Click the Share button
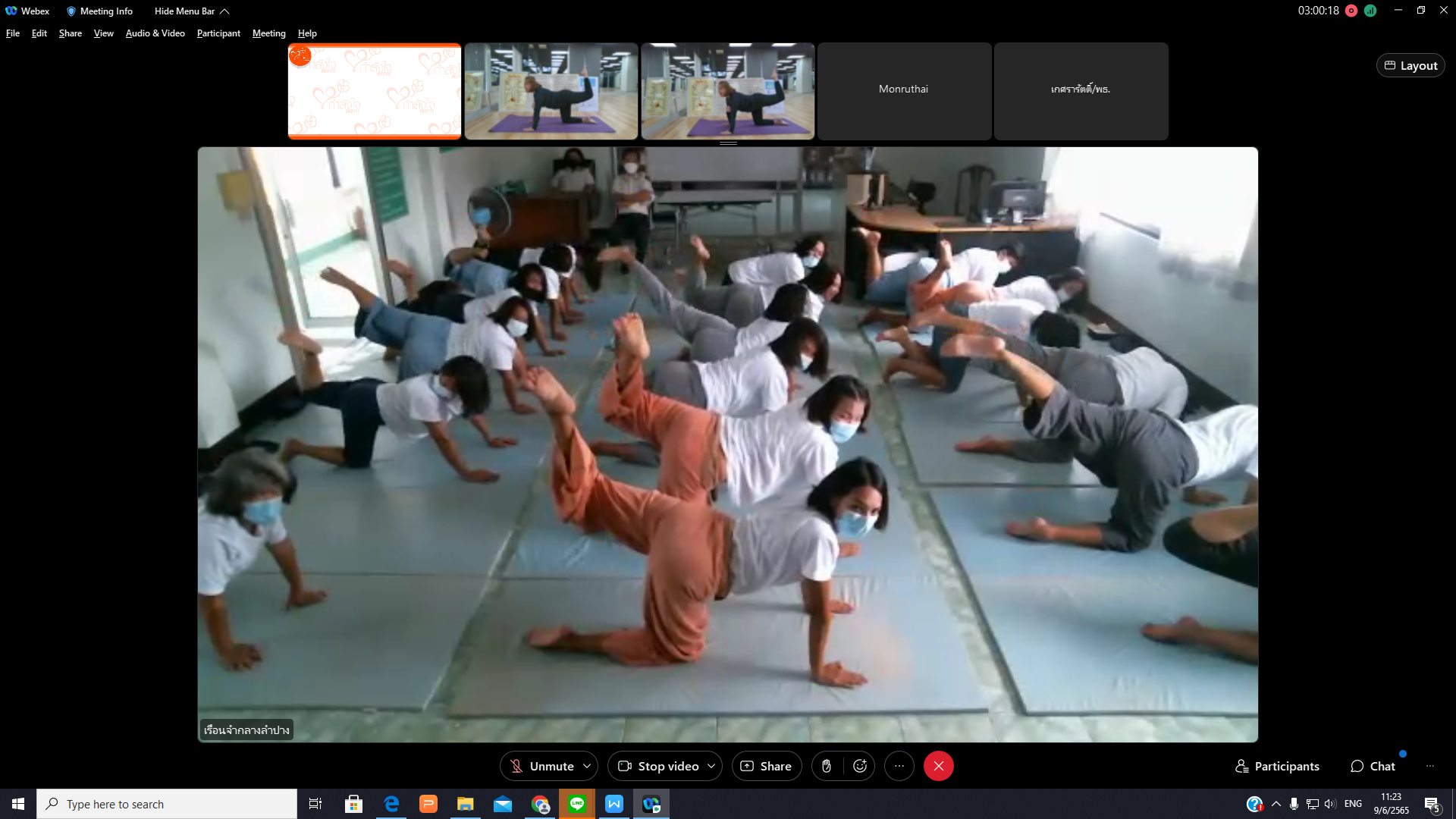 (766, 766)
